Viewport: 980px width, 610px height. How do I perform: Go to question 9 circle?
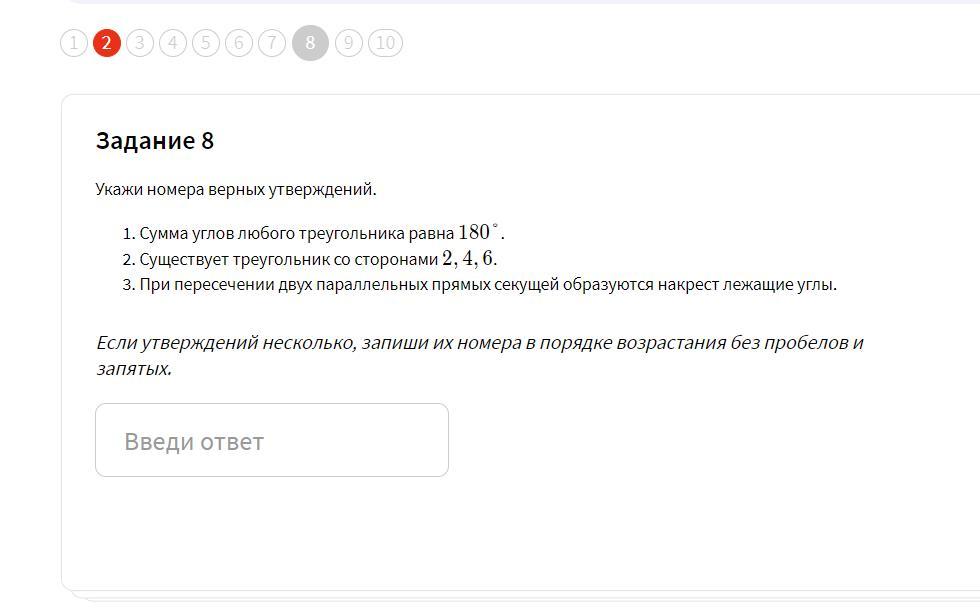[349, 43]
